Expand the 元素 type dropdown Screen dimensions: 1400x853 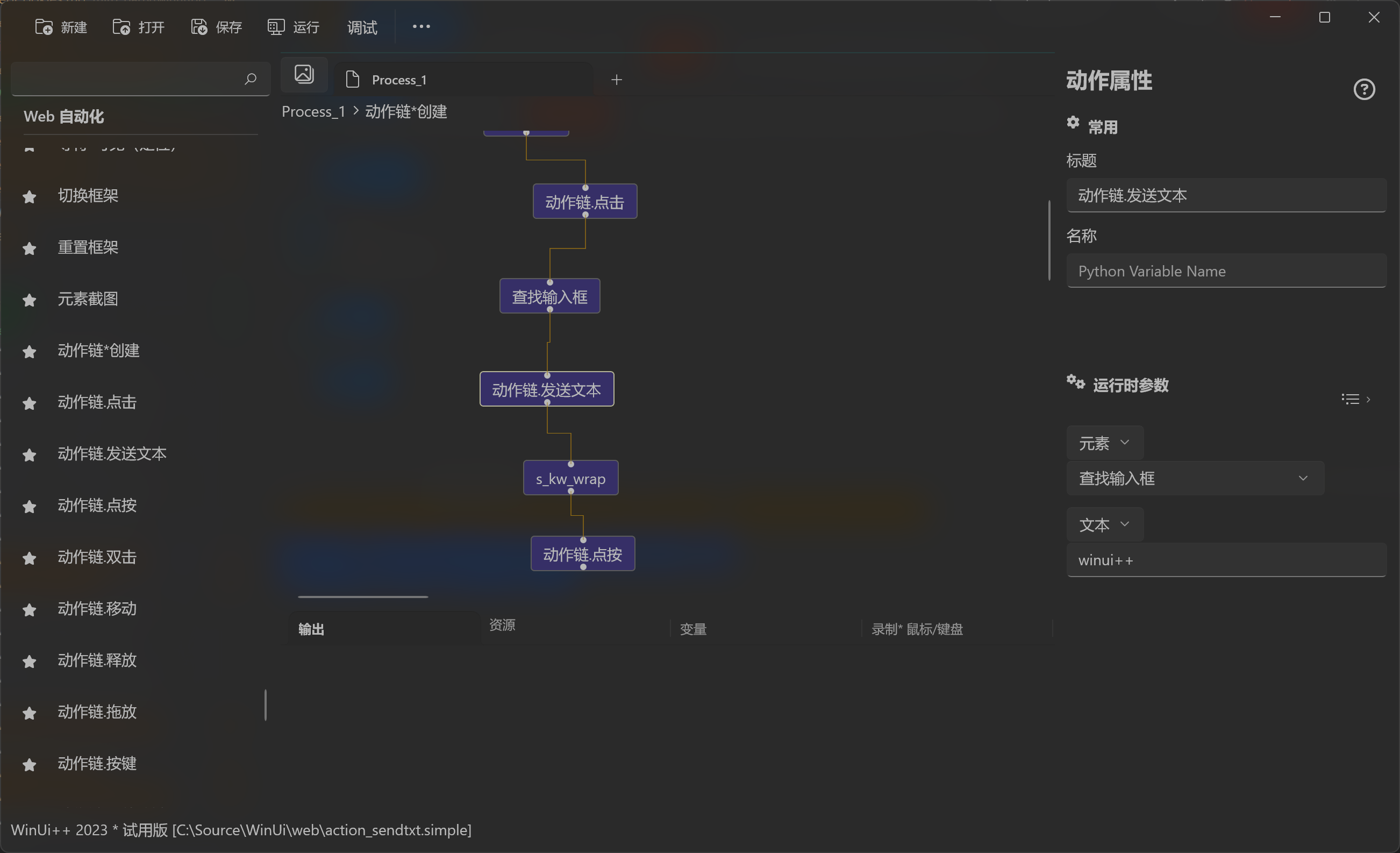pyautogui.click(x=1104, y=443)
